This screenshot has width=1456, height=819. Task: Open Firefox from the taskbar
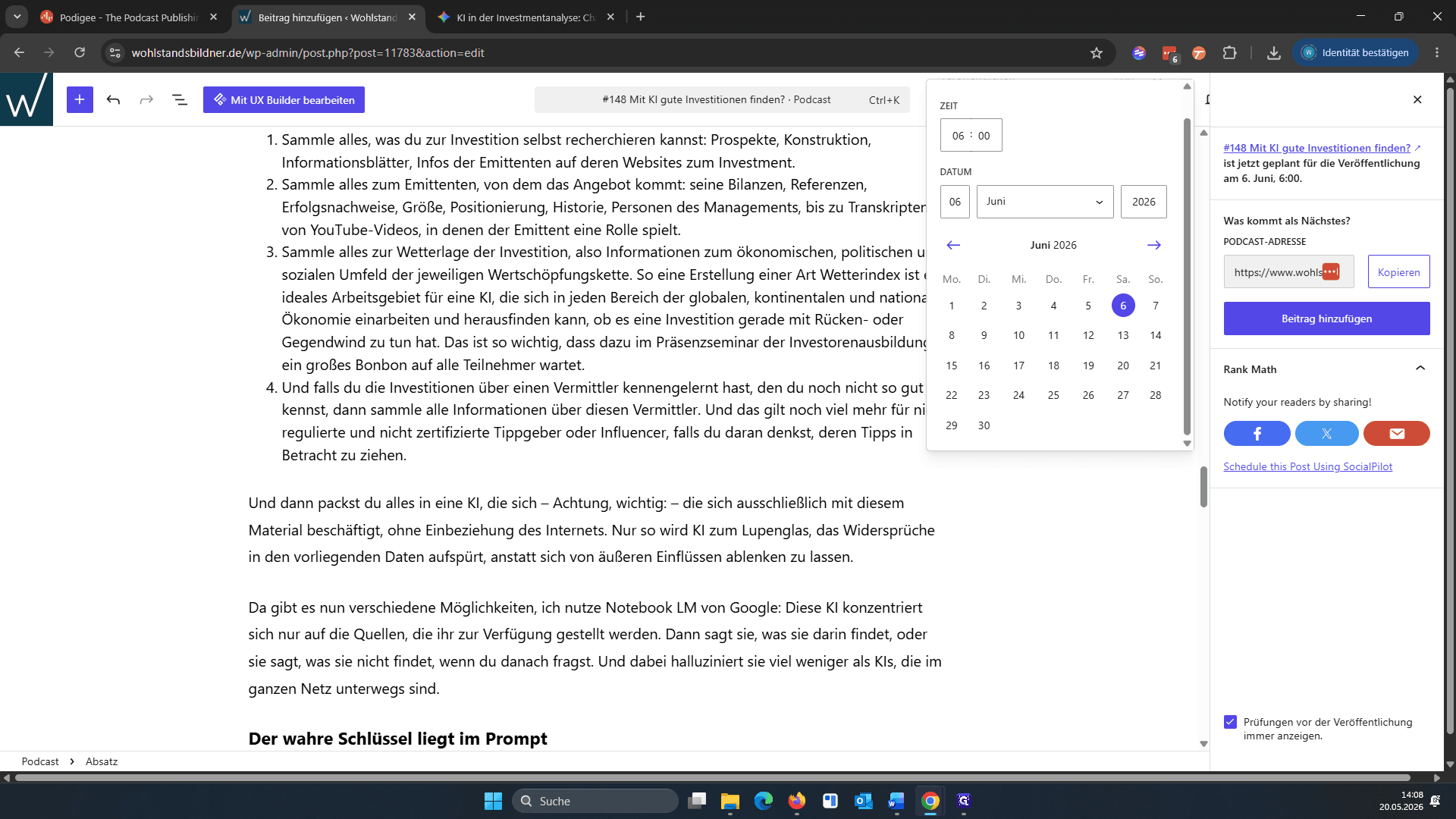[x=796, y=801]
